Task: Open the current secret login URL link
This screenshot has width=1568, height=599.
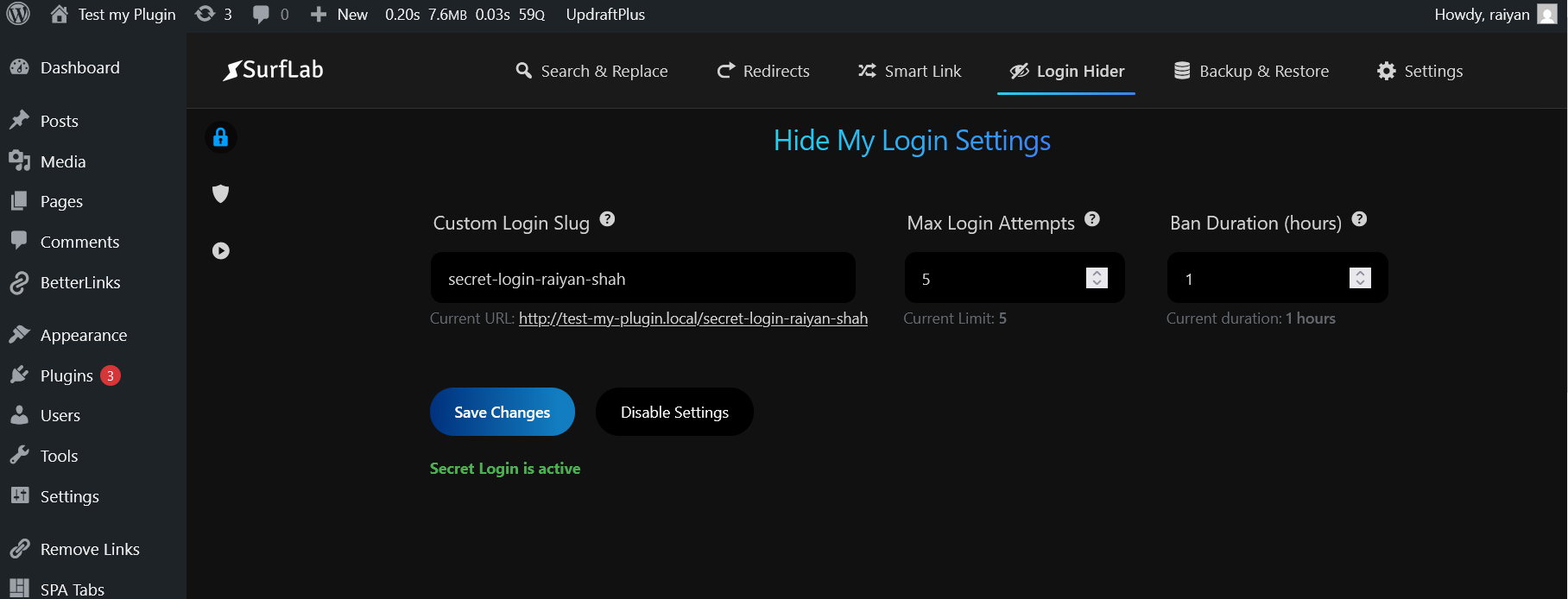Action: 692,318
